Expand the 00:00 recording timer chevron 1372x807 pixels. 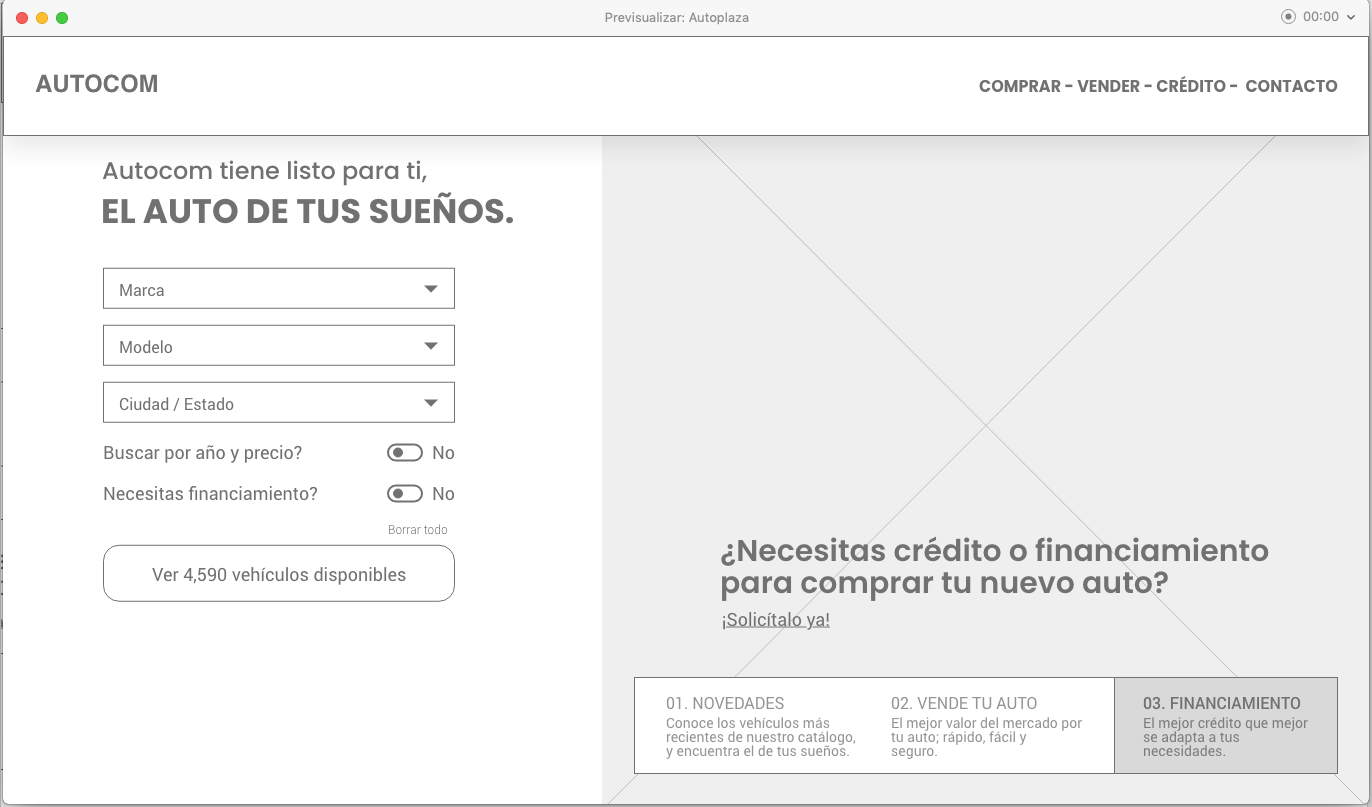(x=1351, y=18)
